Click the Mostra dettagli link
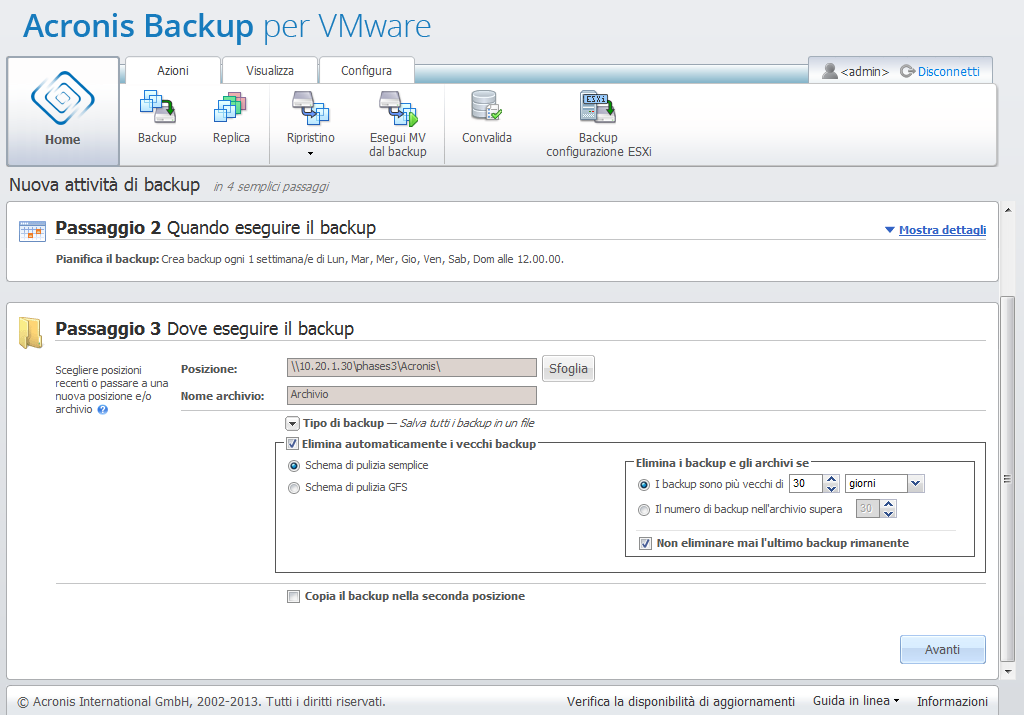1024x715 pixels. (942, 230)
